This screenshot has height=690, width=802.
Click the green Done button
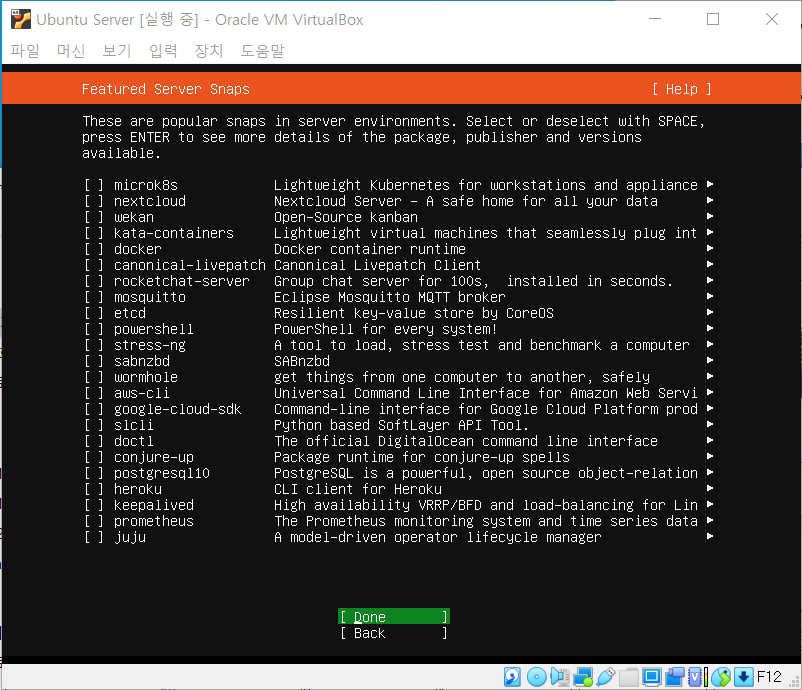[x=394, y=617]
